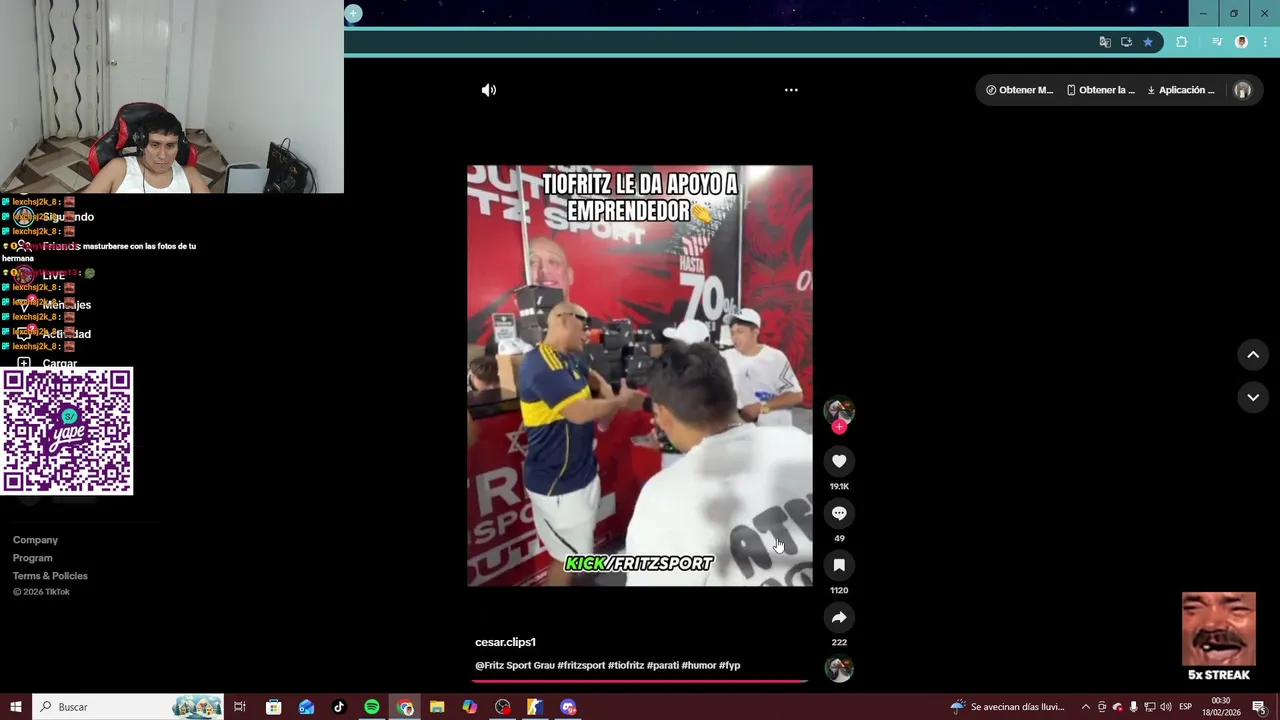
Task: Click the 5x STREAK laughing meme
Action: [1218, 637]
